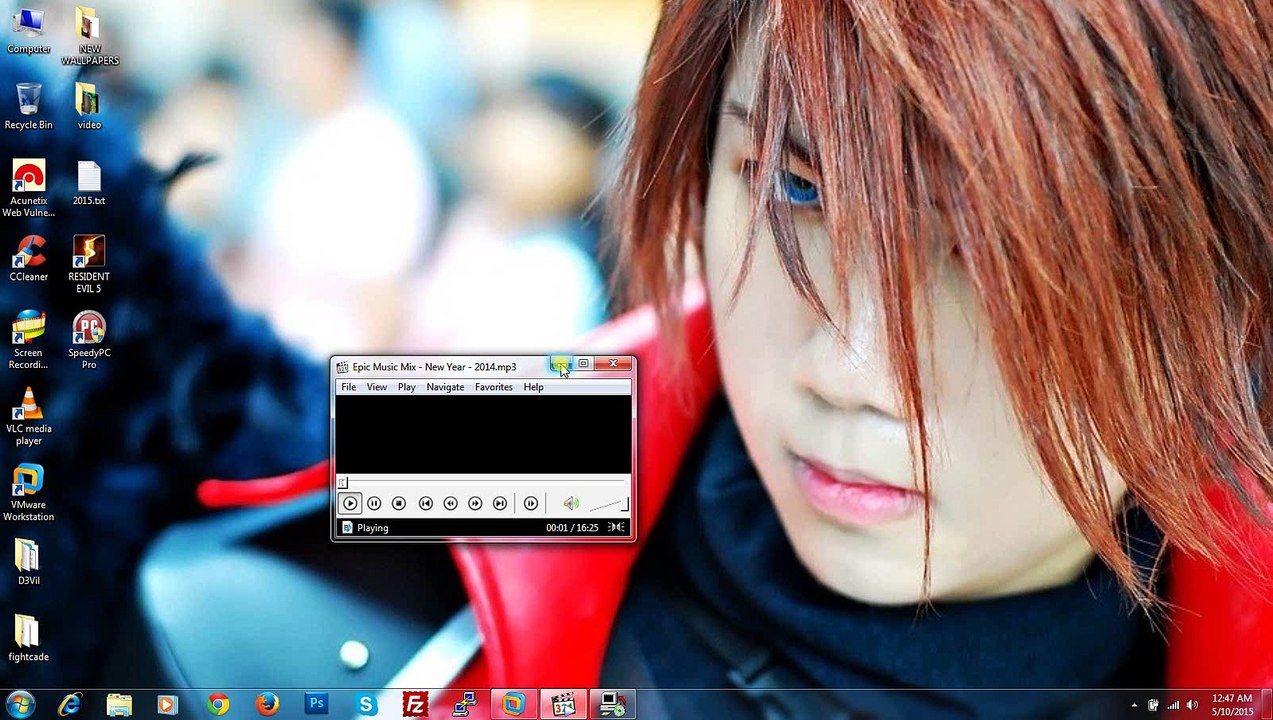1273x720 pixels.
Task: Select RESIDENT EVIL 5 shortcut
Action: click(89, 265)
